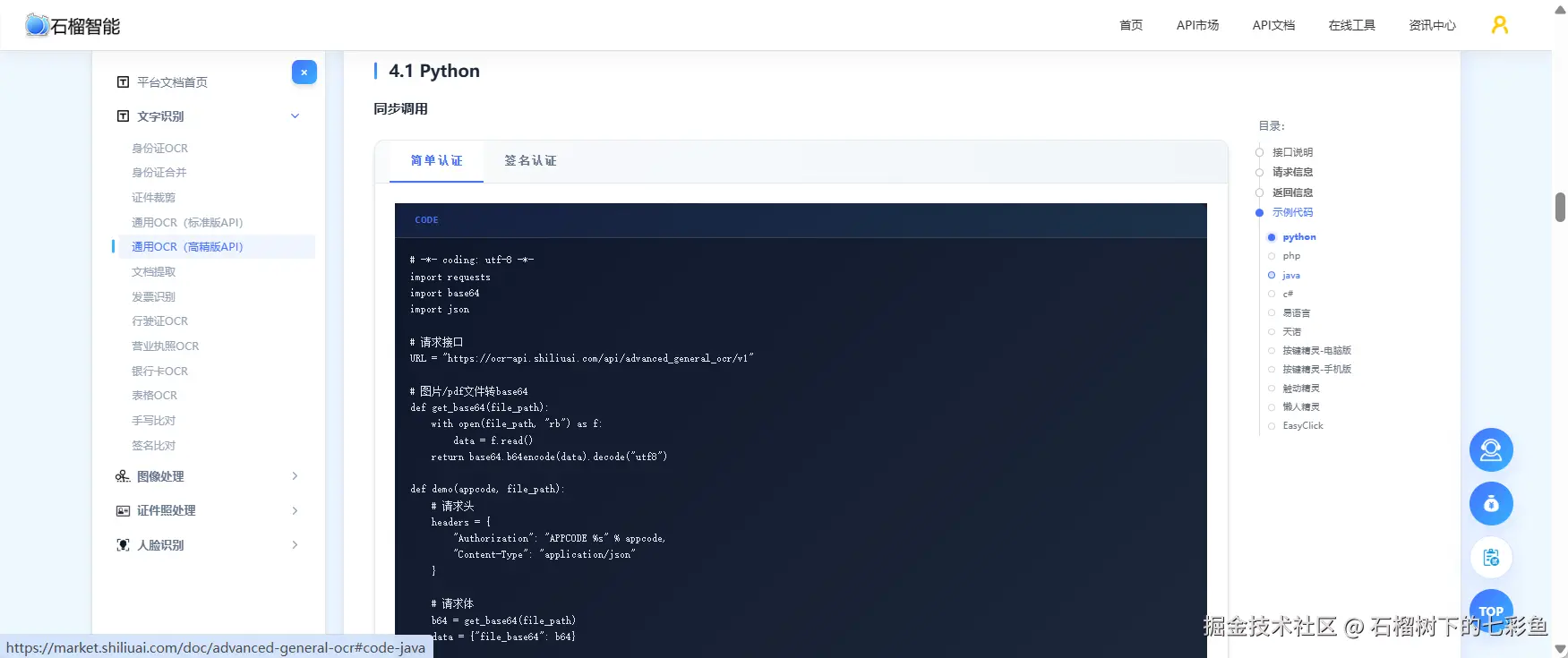This screenshot has width=1568, height=658.
Task: Collapse the 文字识别 section chevron
Action: [x=295, y=116]
